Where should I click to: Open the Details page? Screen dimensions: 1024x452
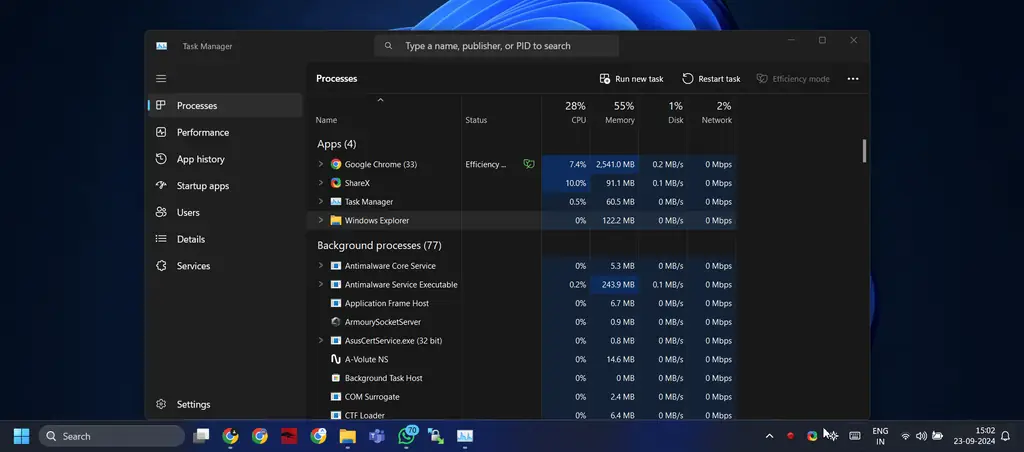[225, 239]
